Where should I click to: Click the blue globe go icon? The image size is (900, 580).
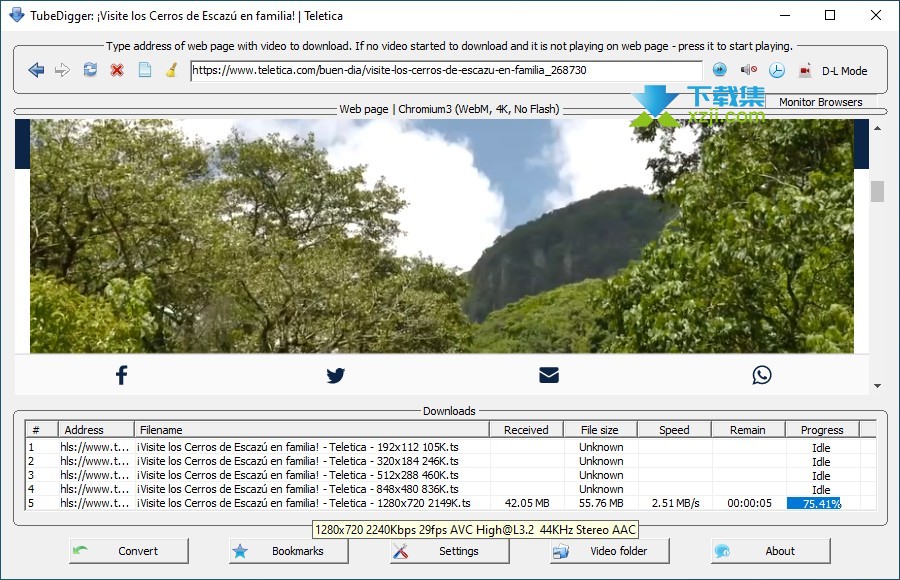(719, 70)
